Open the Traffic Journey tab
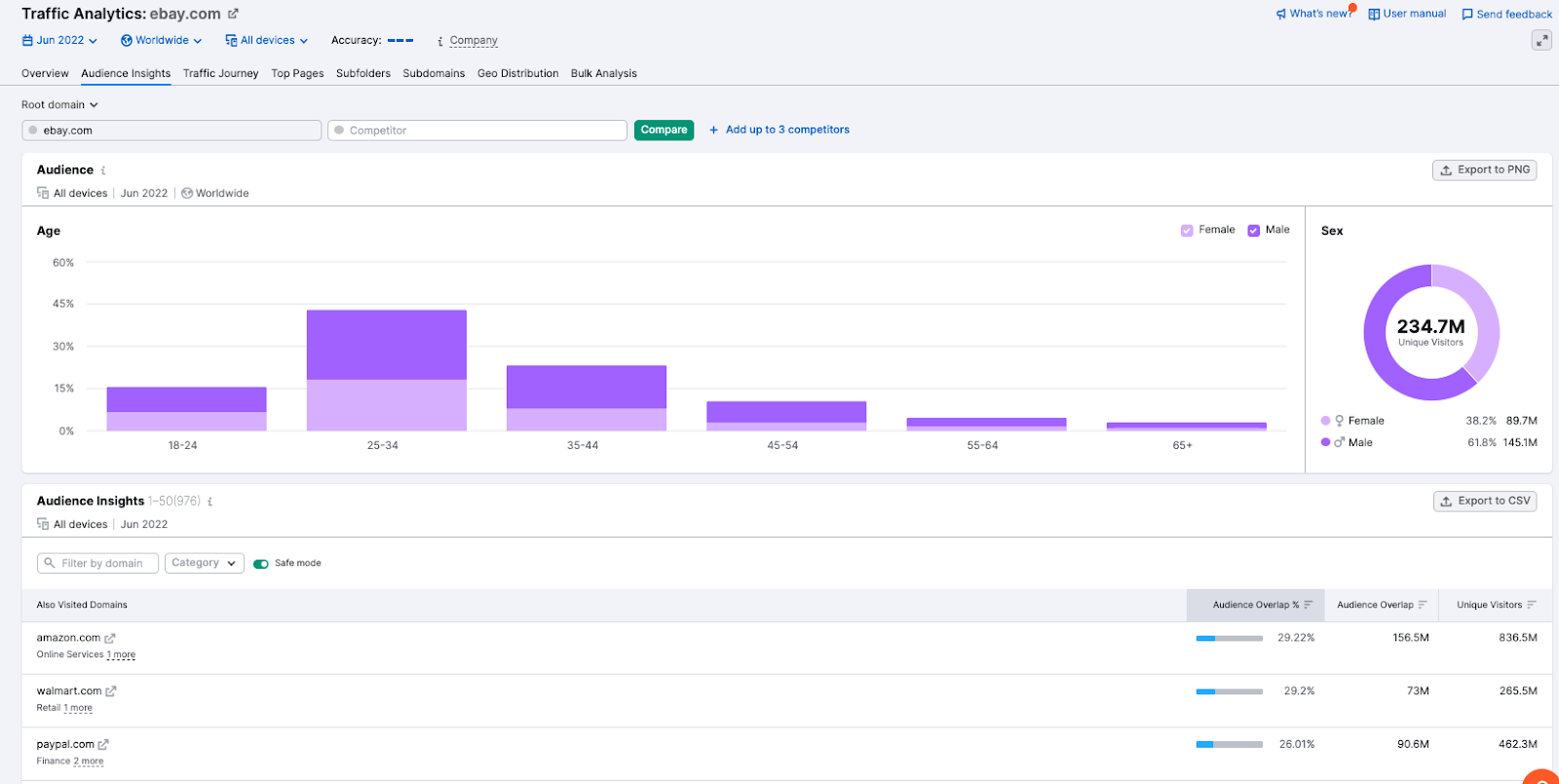This screenshot has width=1559, height=784. point(221,74)
